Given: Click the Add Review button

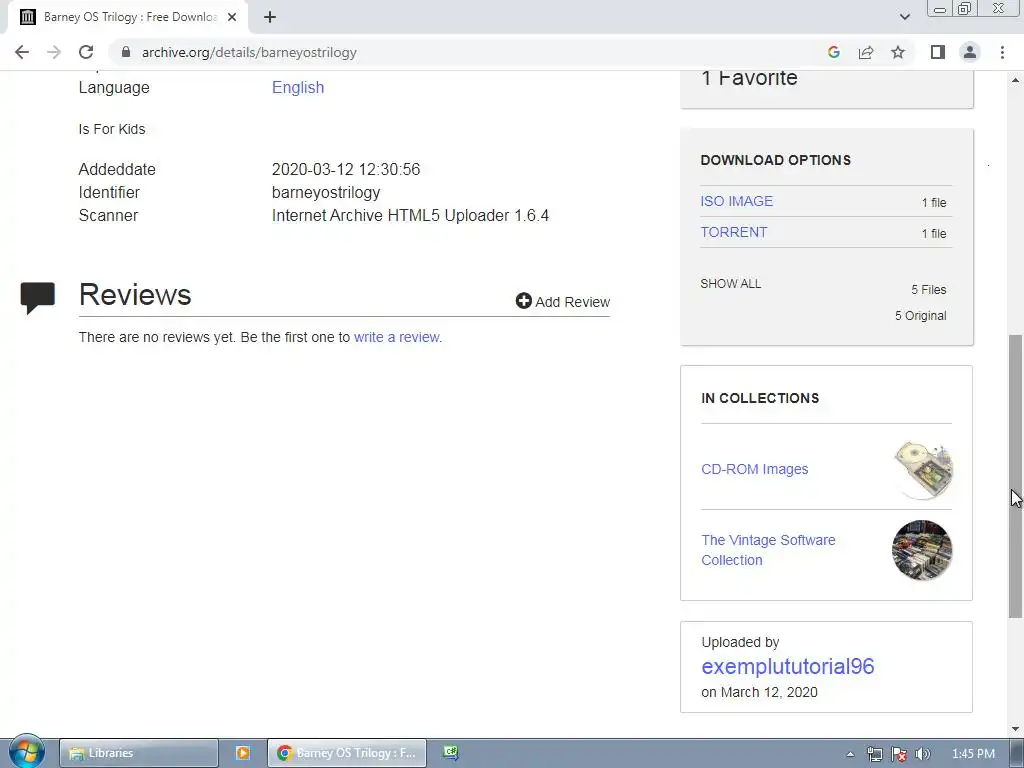Looking at the screenshot, I should click(562, 302).
